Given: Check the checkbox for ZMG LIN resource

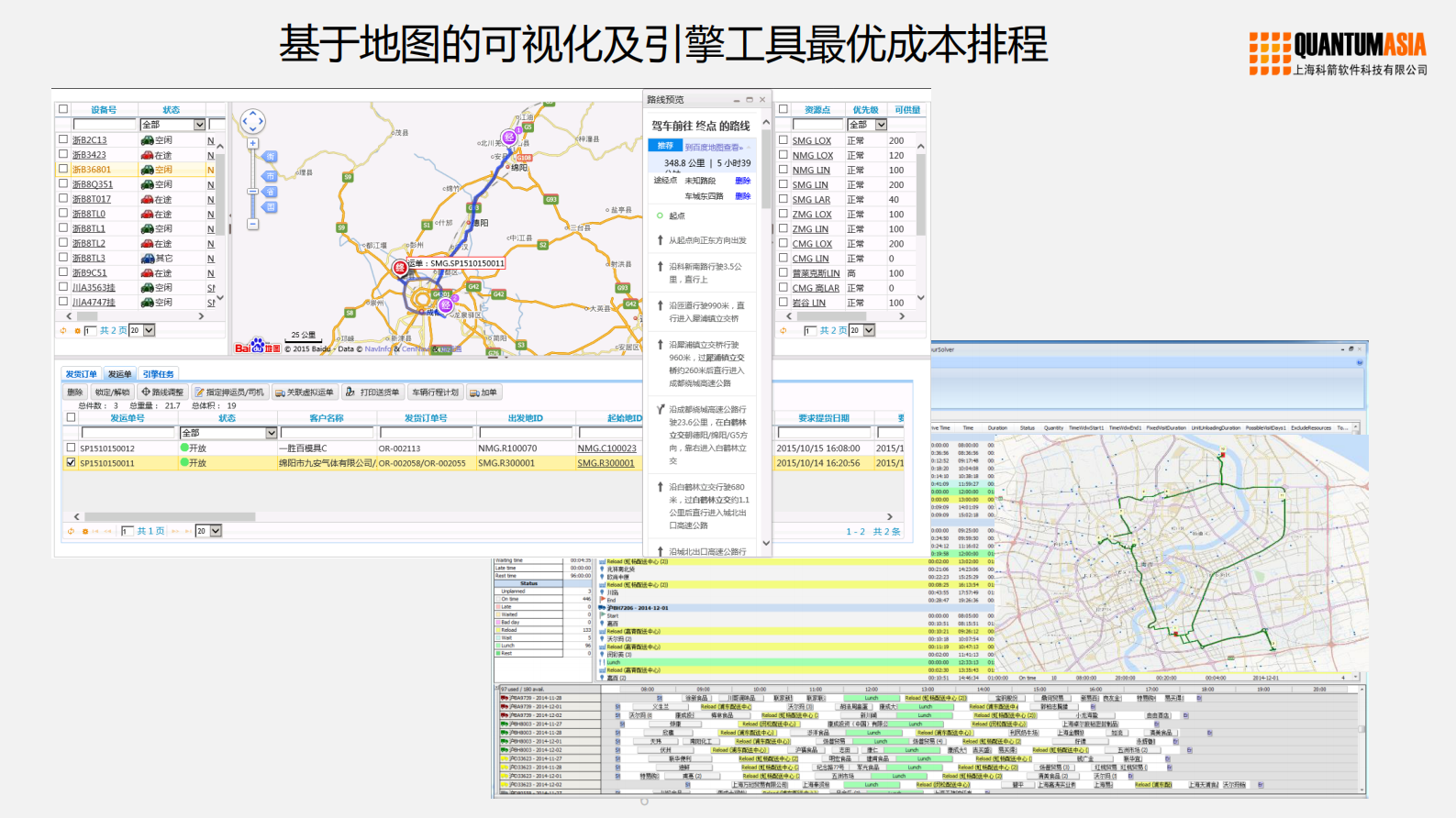Looking at the screenshot, I should coord(784,228).
